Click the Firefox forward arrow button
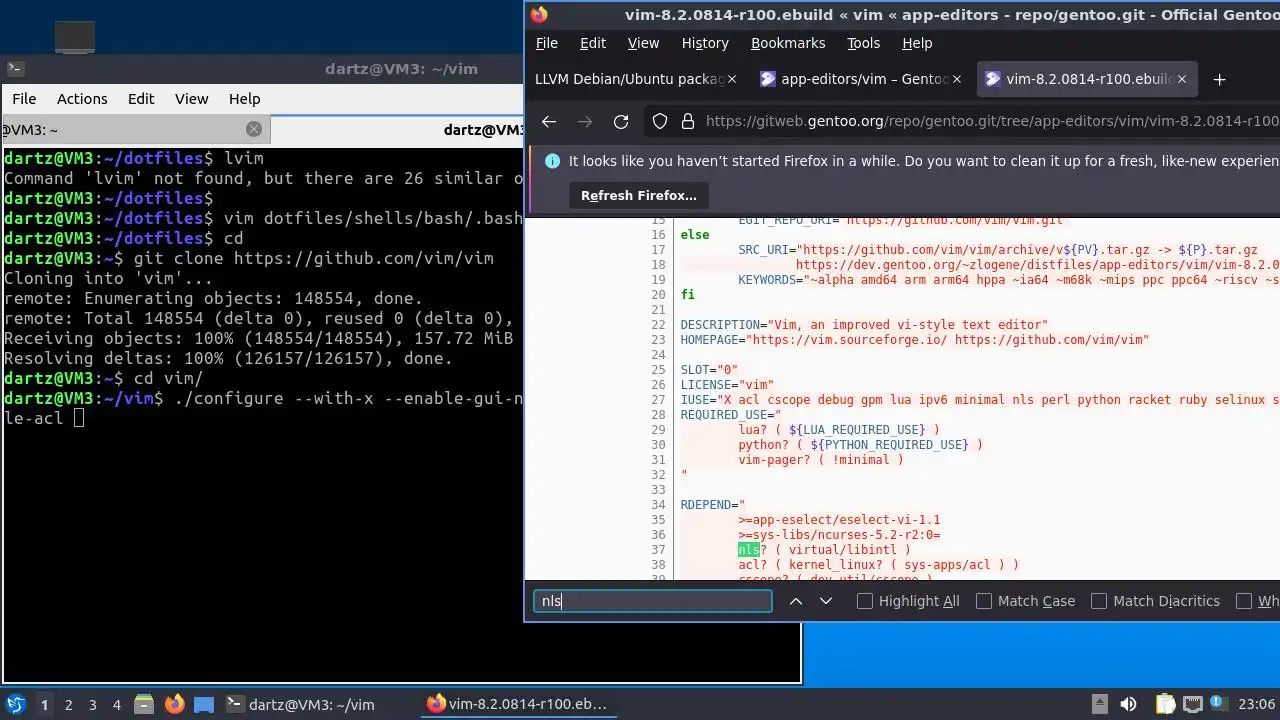 pyautogui.click(x=585, y=121)
